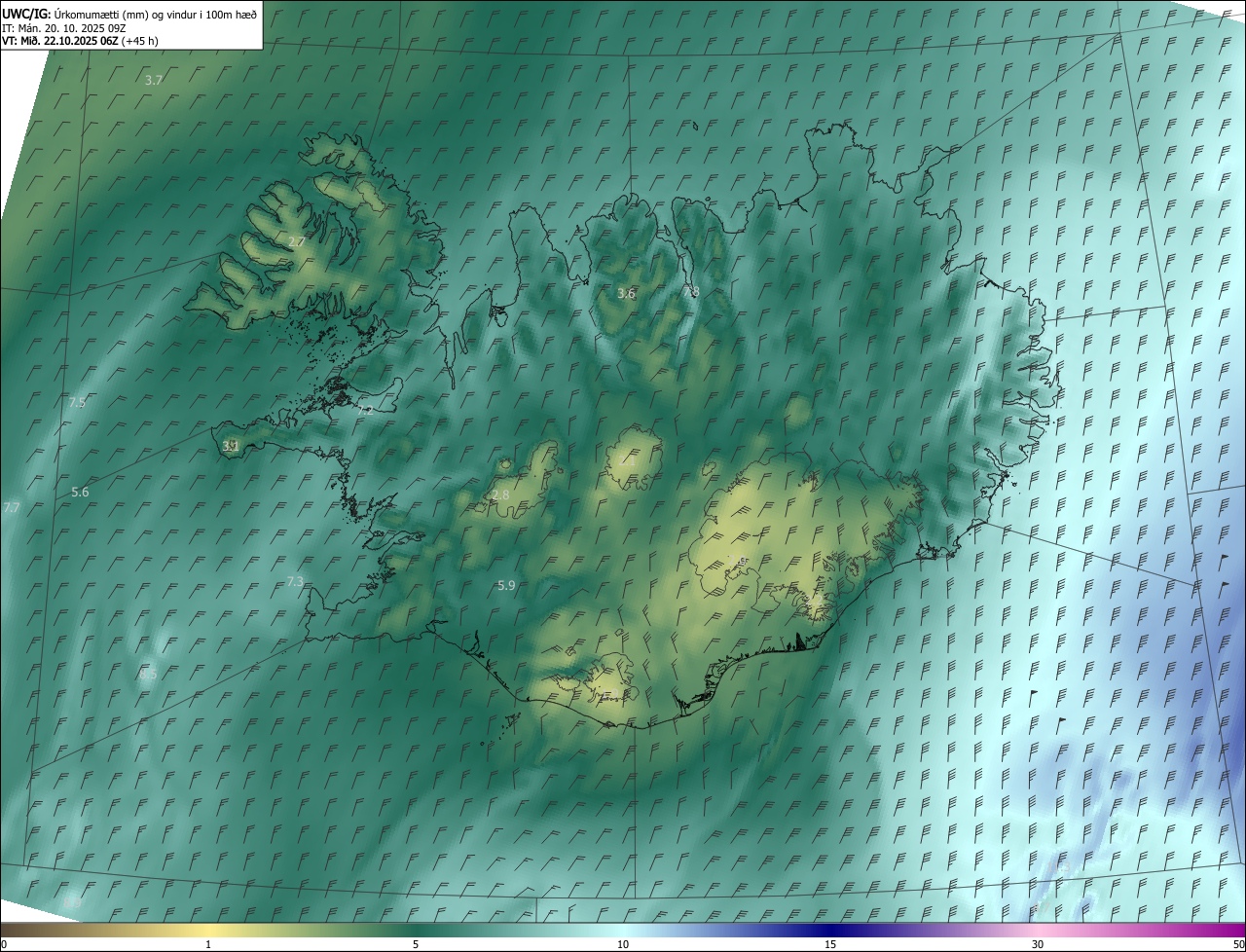1246x952 pixels.
Task: Select the 5.9 precipitation value label
Action: click(x=505, y=585)
